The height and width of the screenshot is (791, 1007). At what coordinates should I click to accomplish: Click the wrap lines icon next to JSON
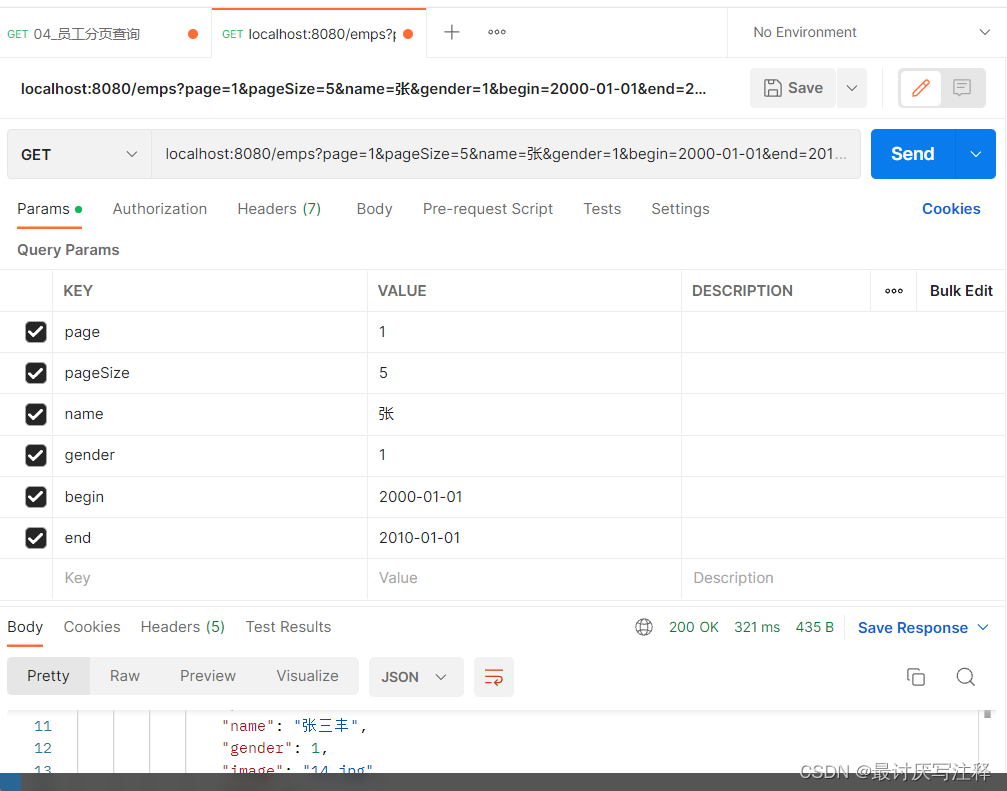494,677
